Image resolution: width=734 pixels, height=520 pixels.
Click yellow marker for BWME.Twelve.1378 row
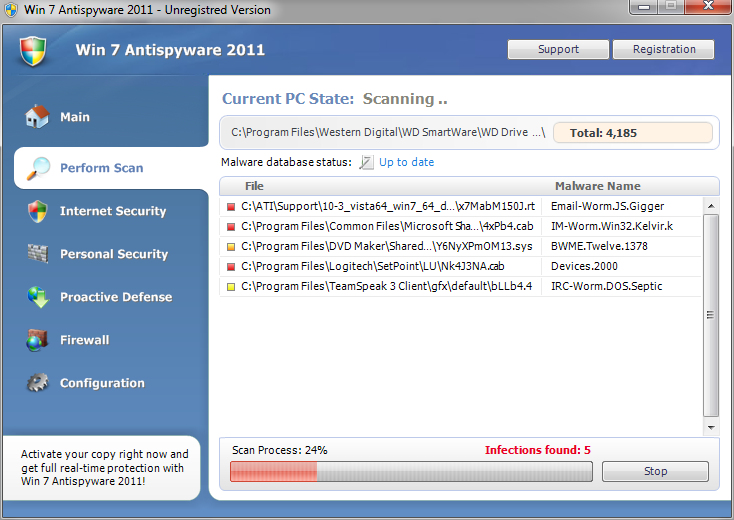tap(231, 246)
